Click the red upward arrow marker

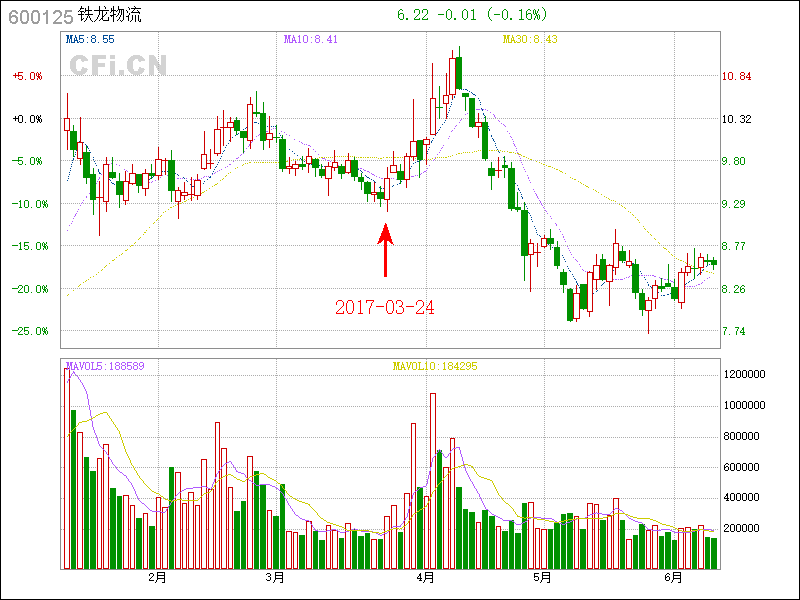pyautogui.click(x=385, y=250)
